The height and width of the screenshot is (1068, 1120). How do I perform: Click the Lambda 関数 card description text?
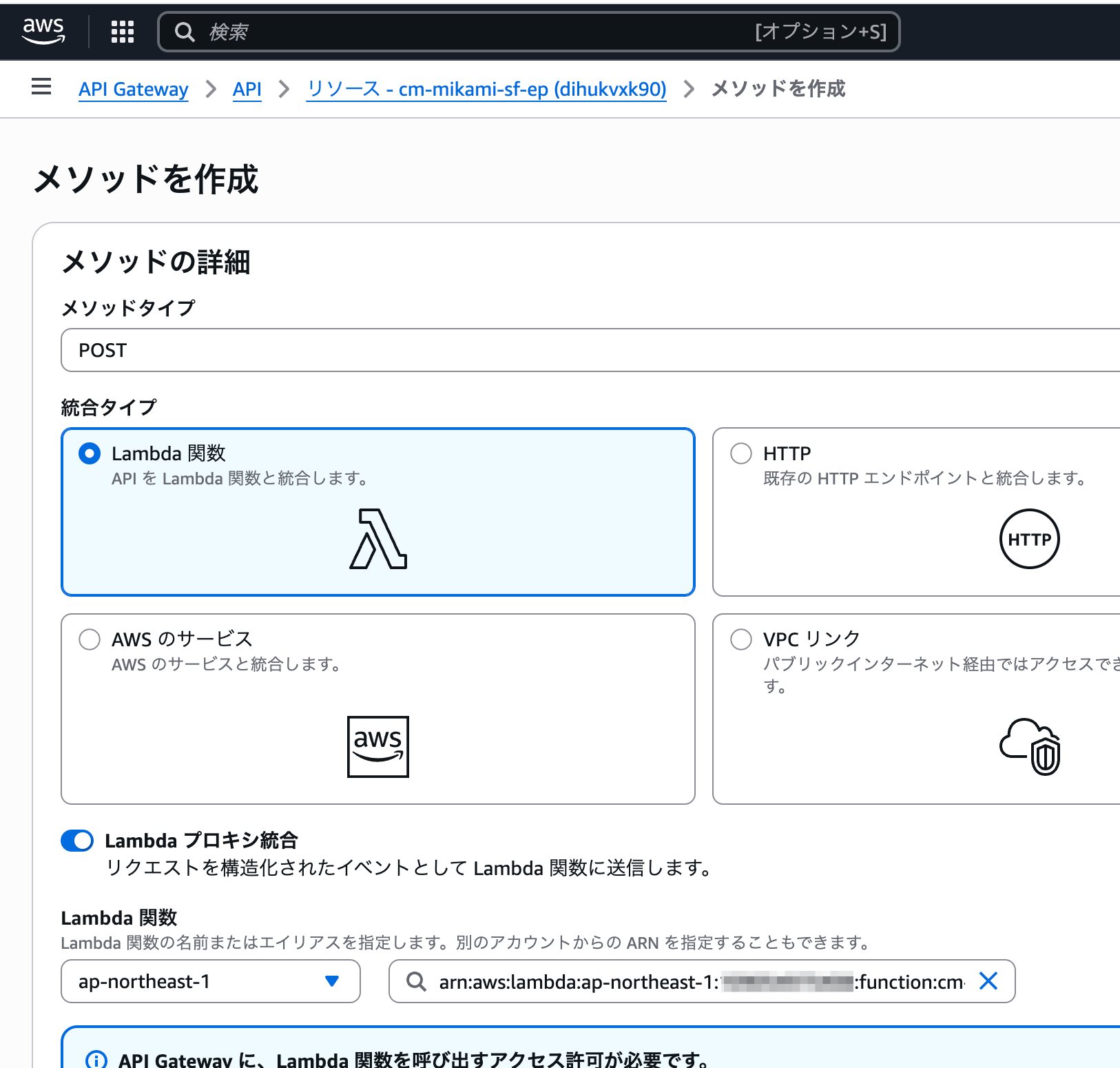[240, 478]
